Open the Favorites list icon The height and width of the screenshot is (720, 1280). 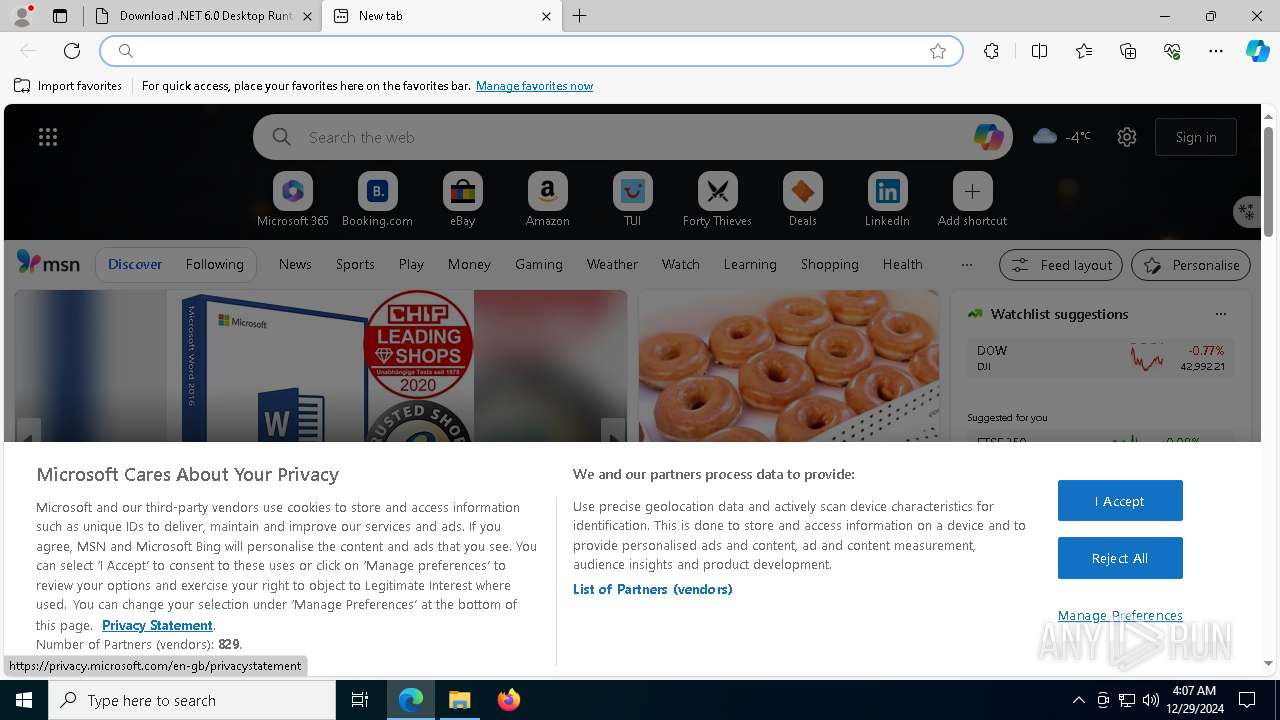1084,51
